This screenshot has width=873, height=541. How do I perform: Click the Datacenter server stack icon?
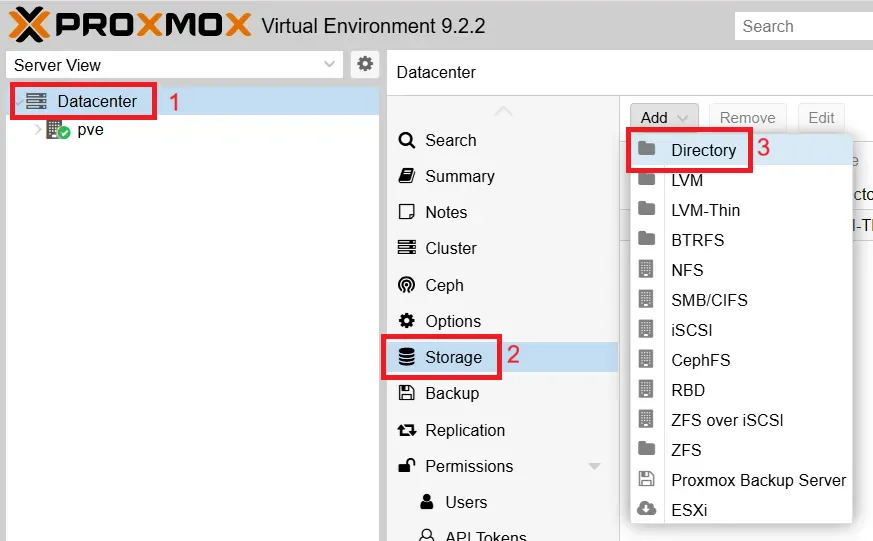click(x=36, y=101)
